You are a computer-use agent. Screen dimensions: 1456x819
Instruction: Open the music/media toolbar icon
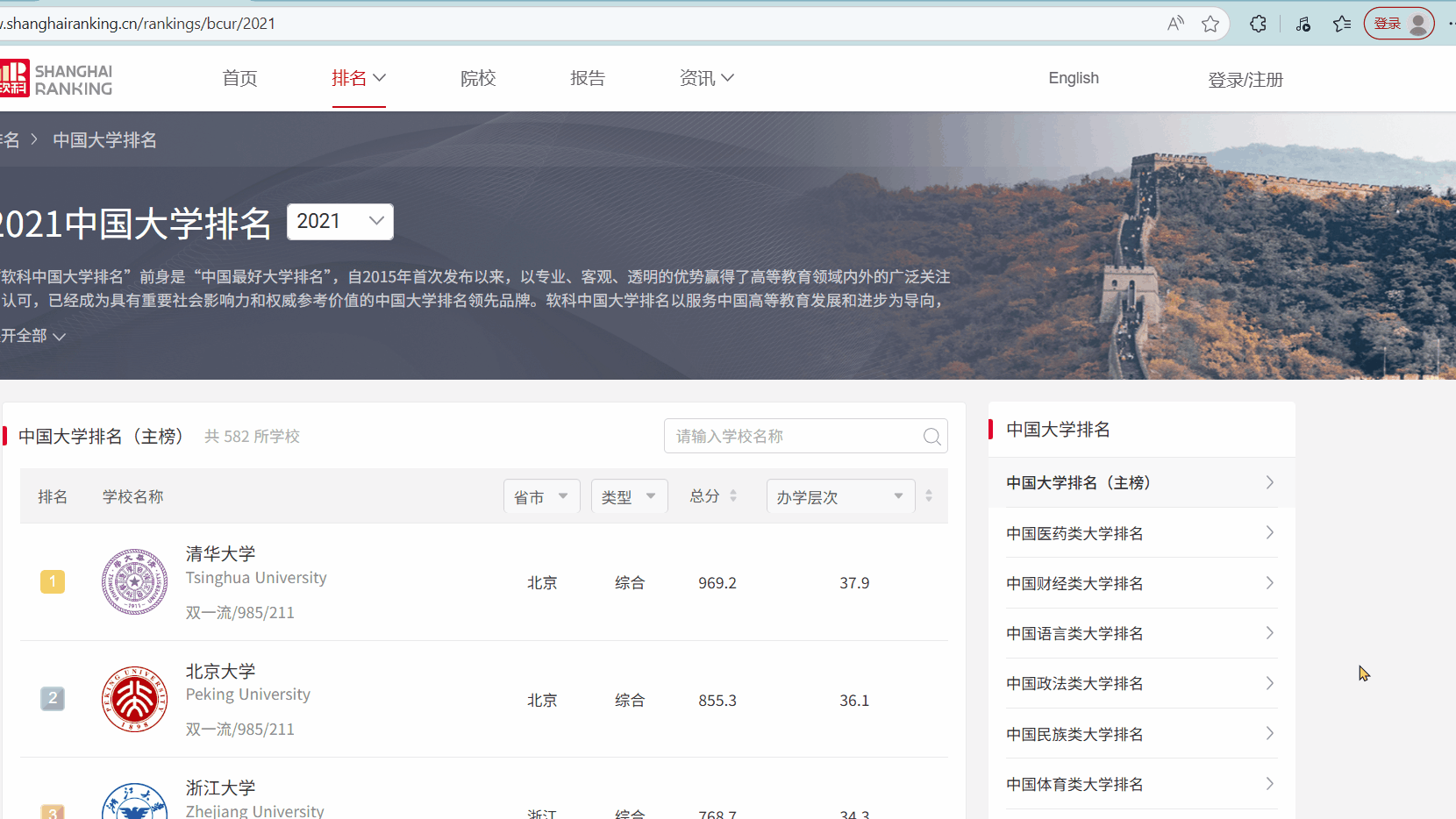click(1303, 24)
